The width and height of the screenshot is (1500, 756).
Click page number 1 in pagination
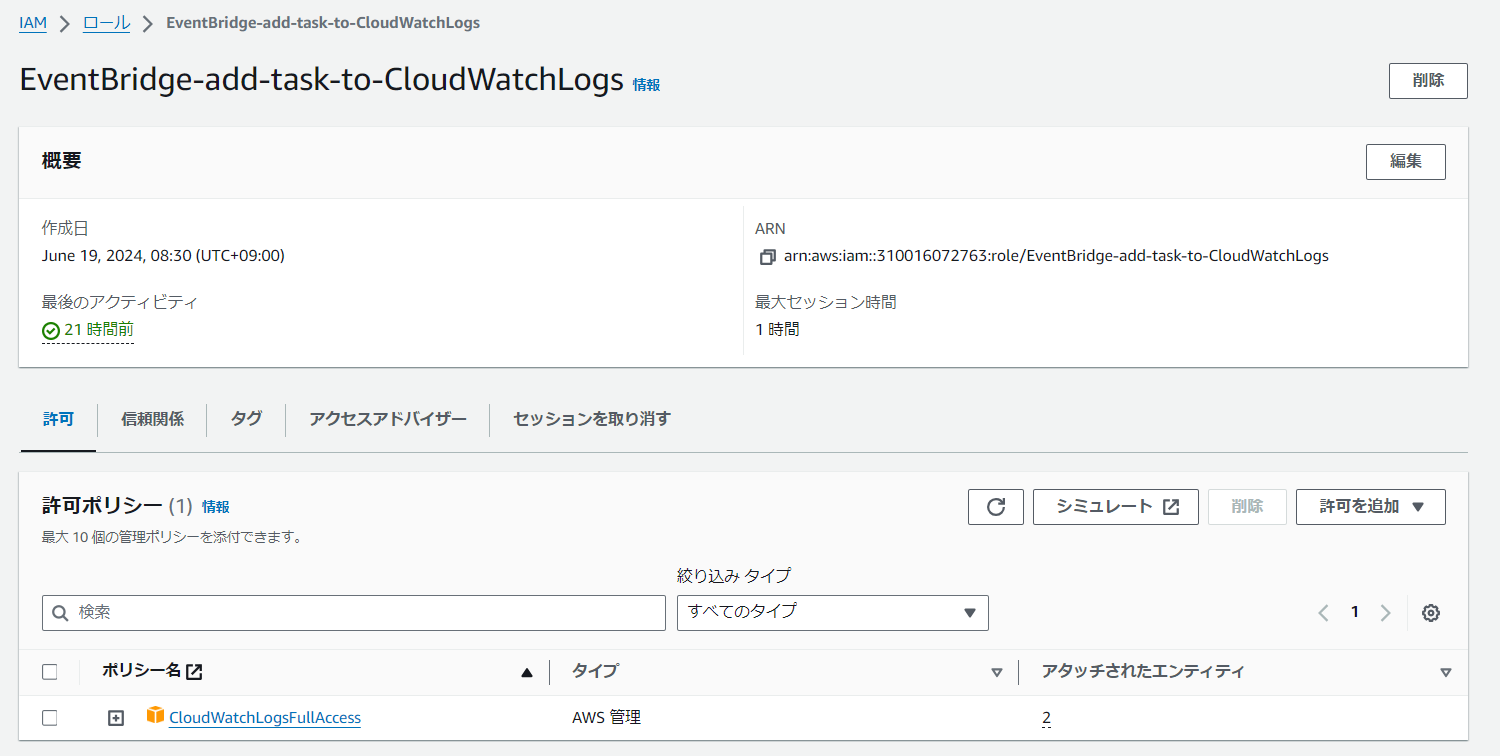tap(1355, 612)
